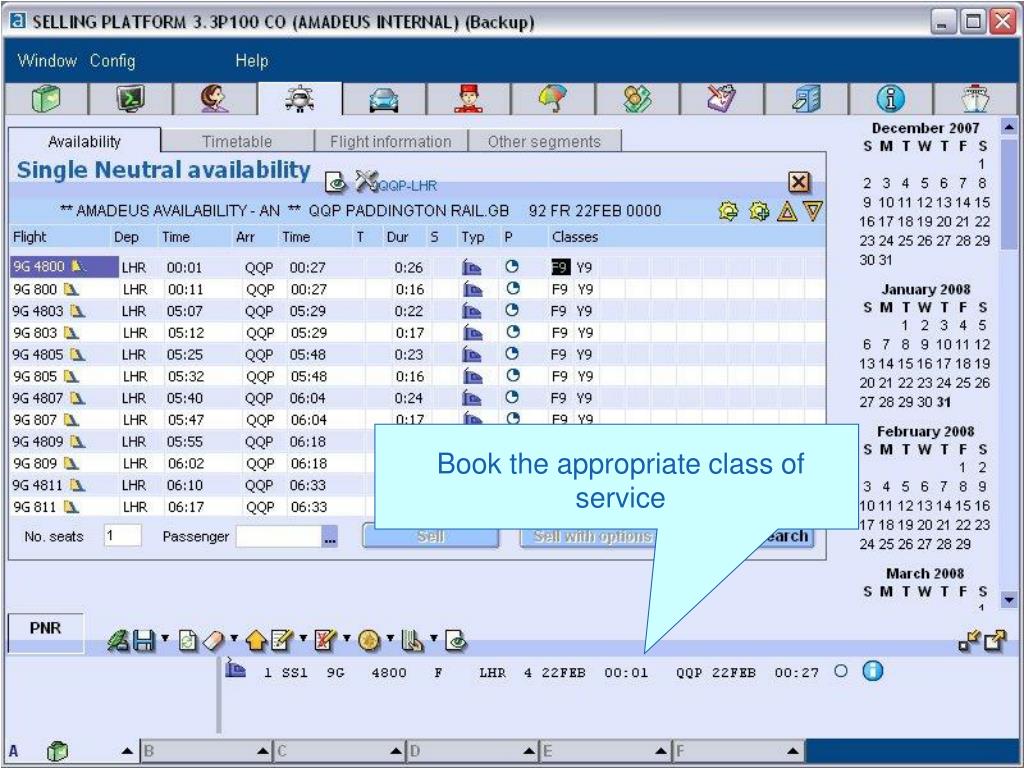Move up with the yellow up triangle
1024x768 pixels.
787,211
